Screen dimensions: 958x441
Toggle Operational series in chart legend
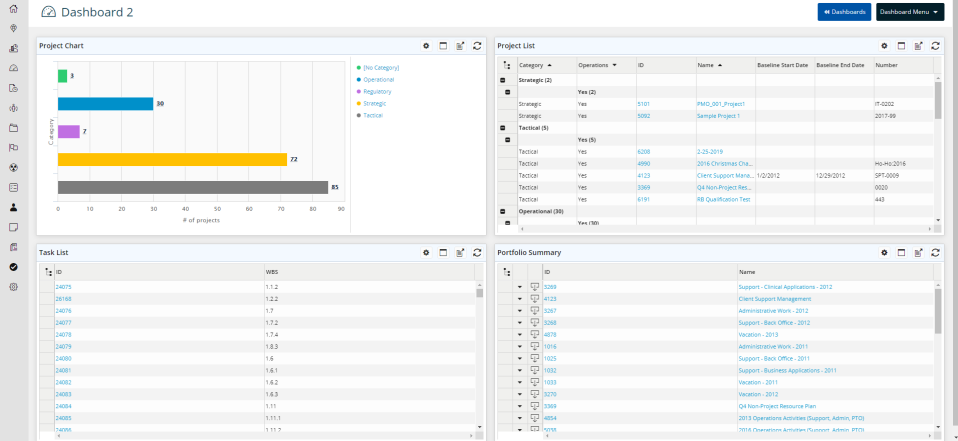378,79
